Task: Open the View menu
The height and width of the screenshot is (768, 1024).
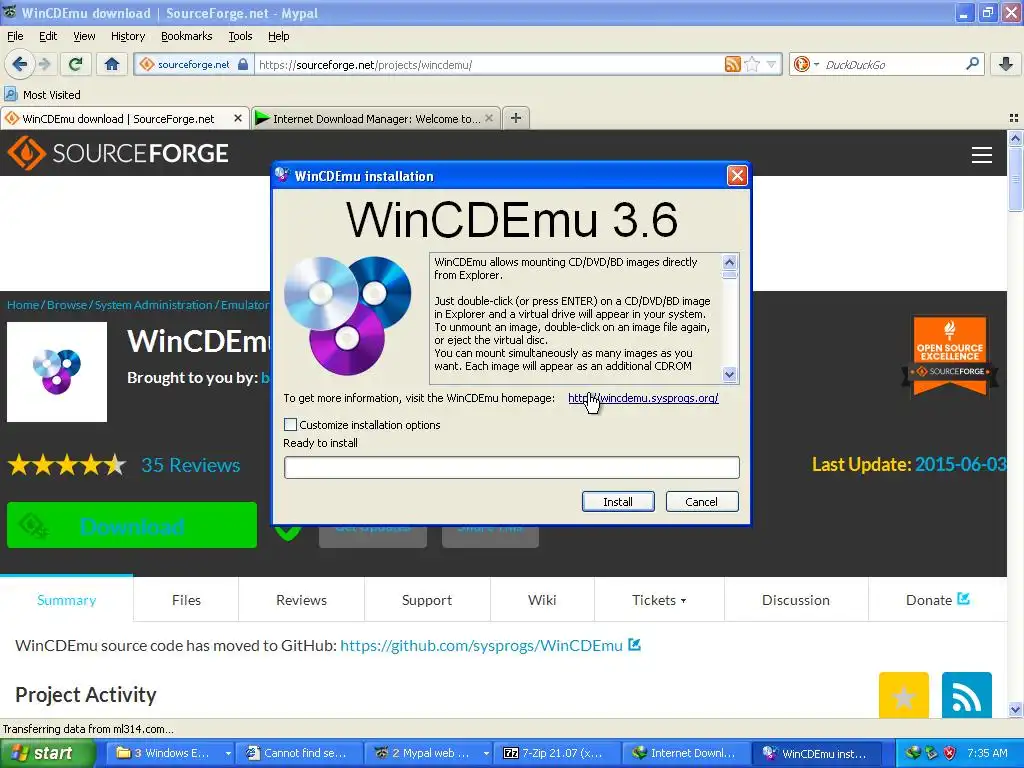Action: (x=84, y=36)
